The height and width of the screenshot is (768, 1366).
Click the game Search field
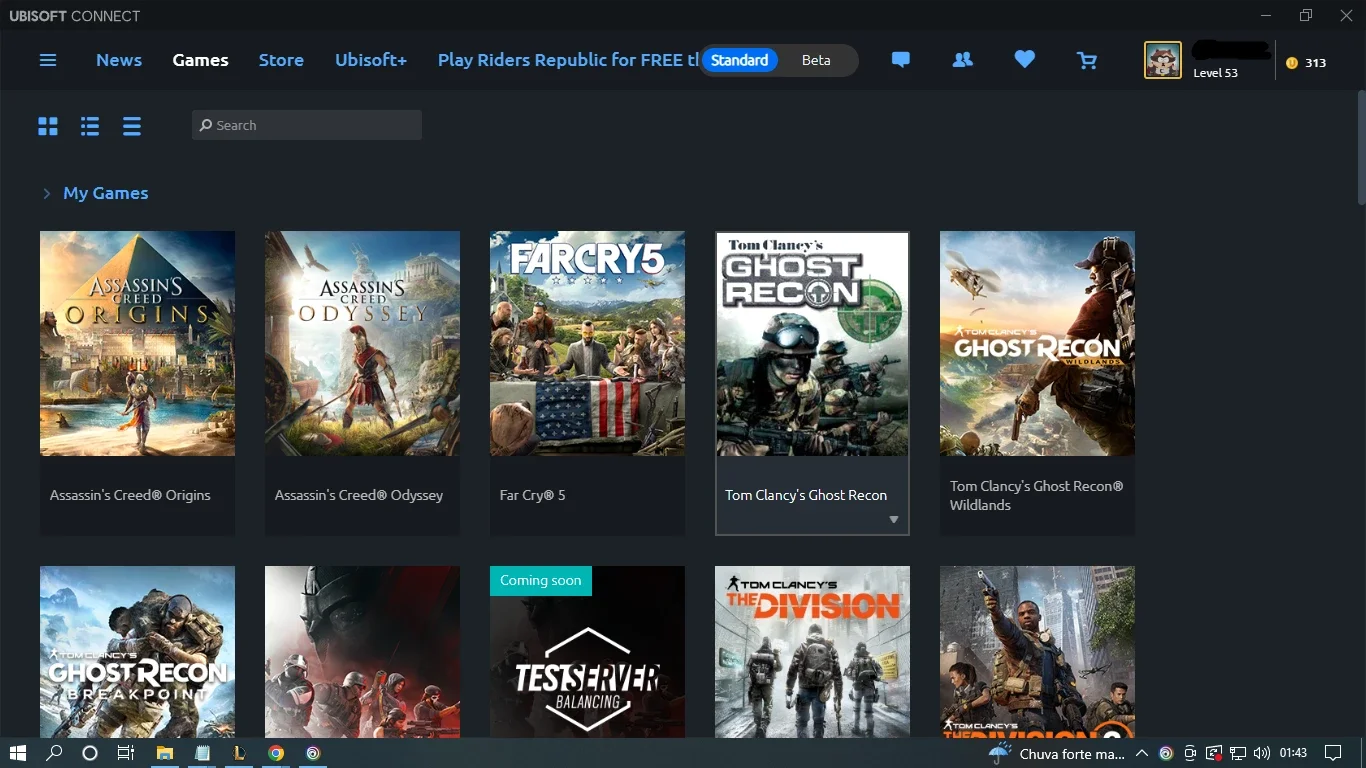[x=307, y=125]
